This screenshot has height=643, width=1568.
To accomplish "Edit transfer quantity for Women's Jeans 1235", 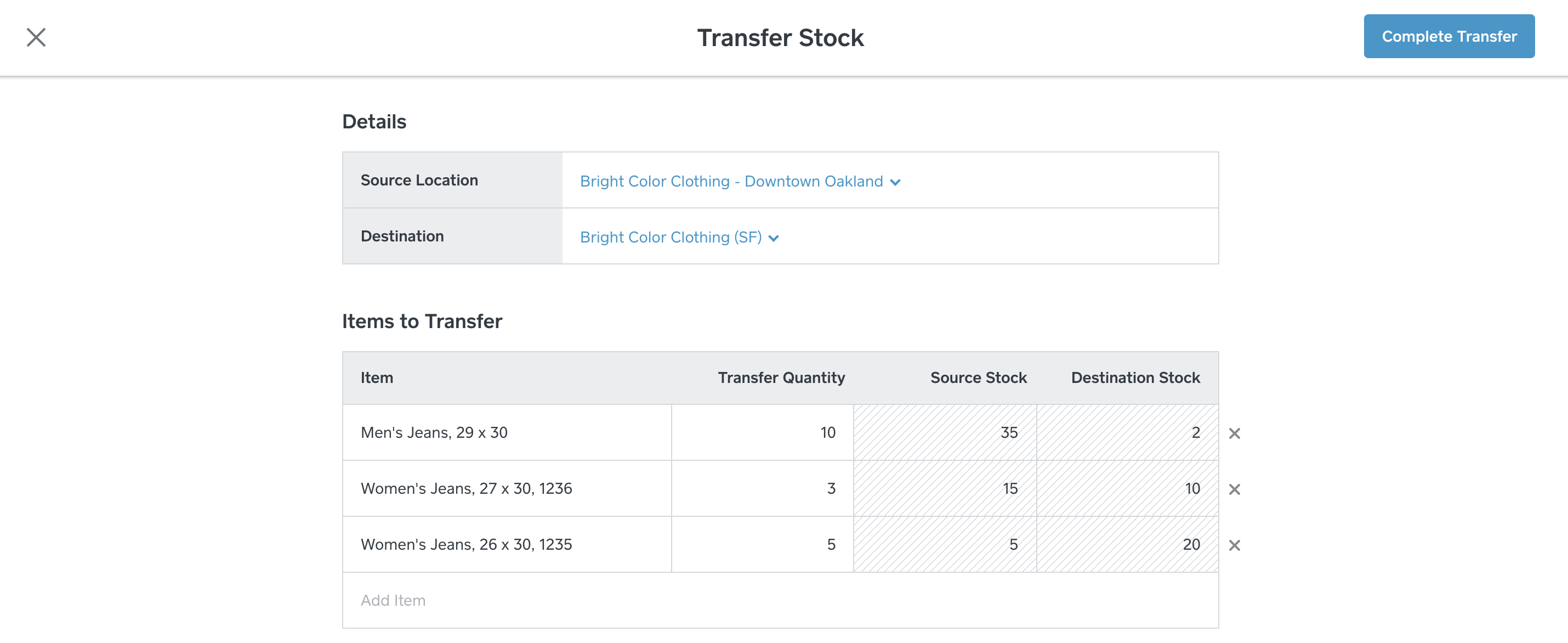I will (762, 545).
